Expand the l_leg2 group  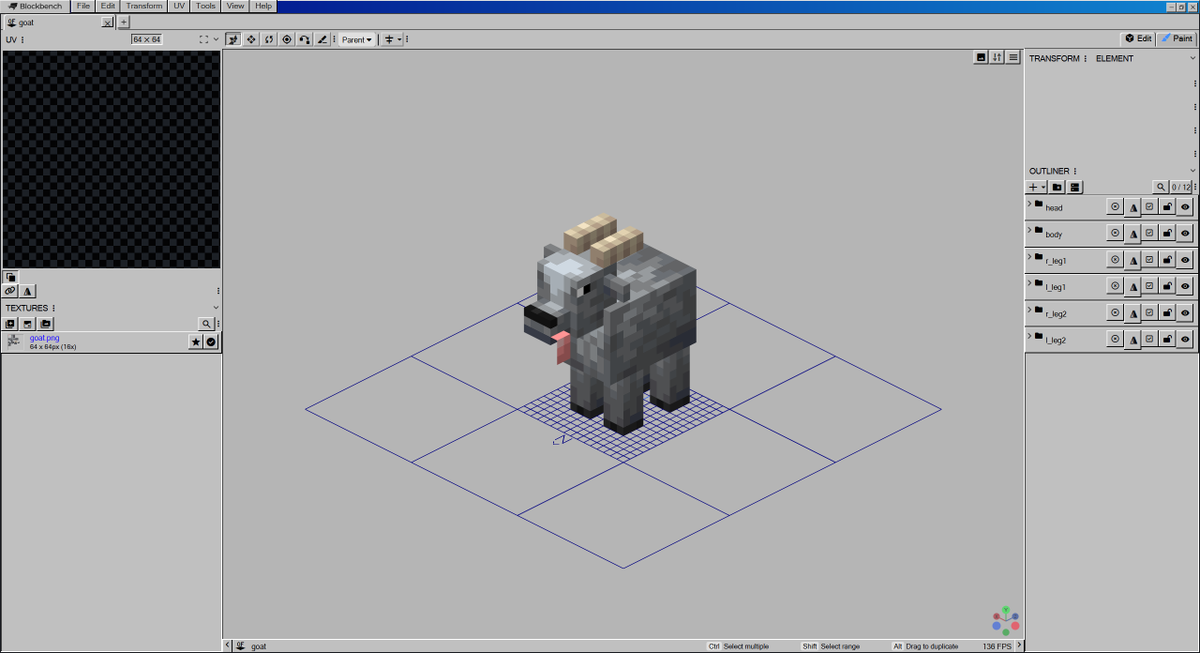coord(1029,336)
